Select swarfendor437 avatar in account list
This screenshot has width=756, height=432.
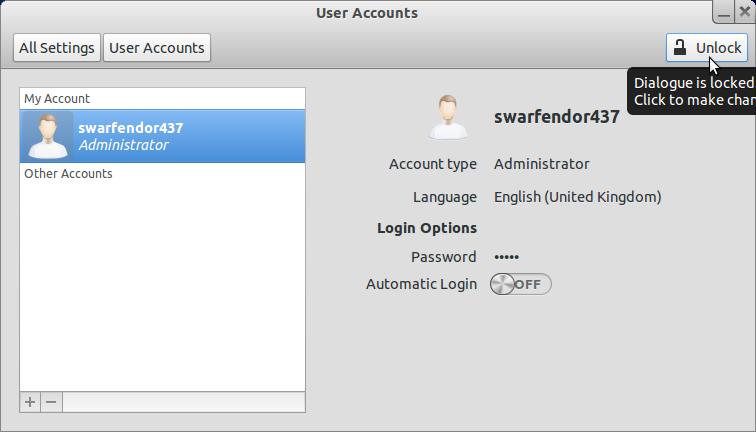(48, 136)
